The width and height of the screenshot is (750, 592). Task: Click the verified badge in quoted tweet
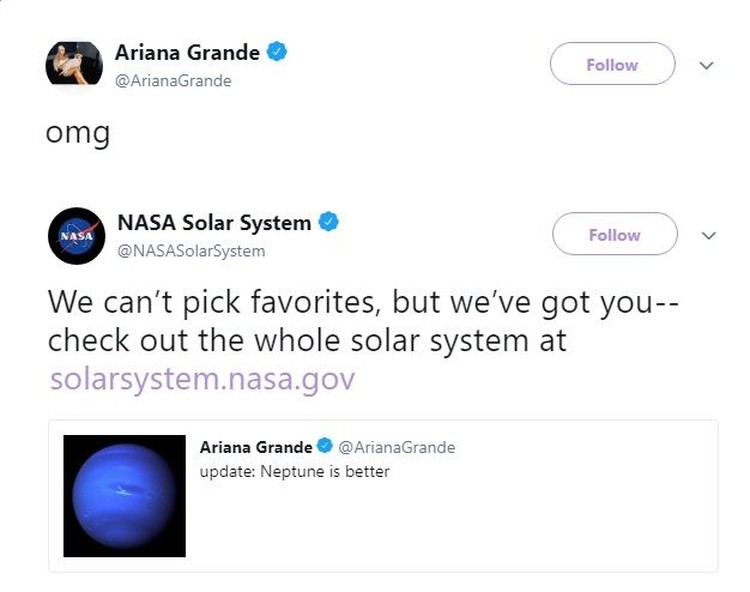pyautogui.click(x=325, y=446)
